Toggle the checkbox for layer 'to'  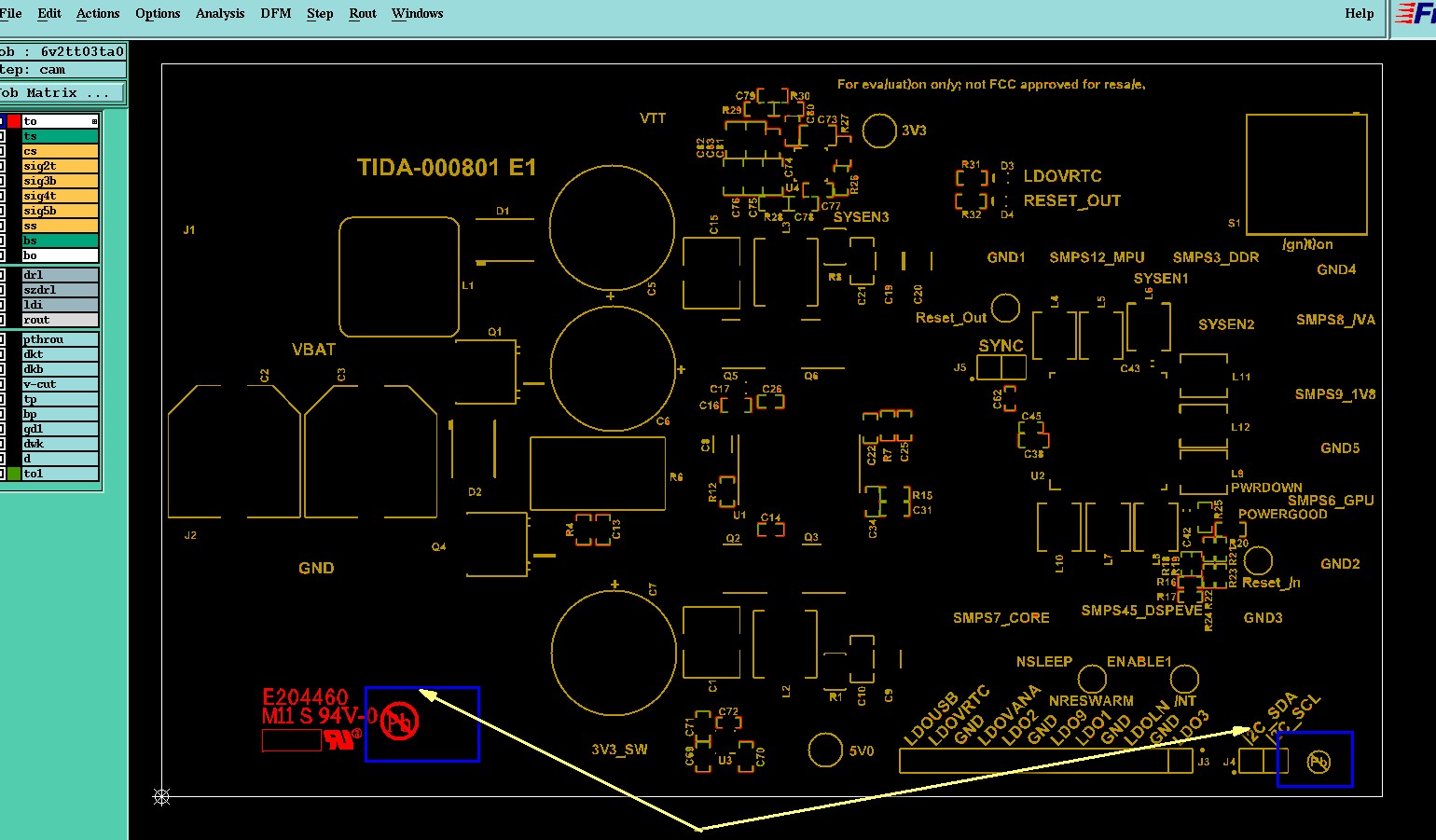tap(3, 121)
